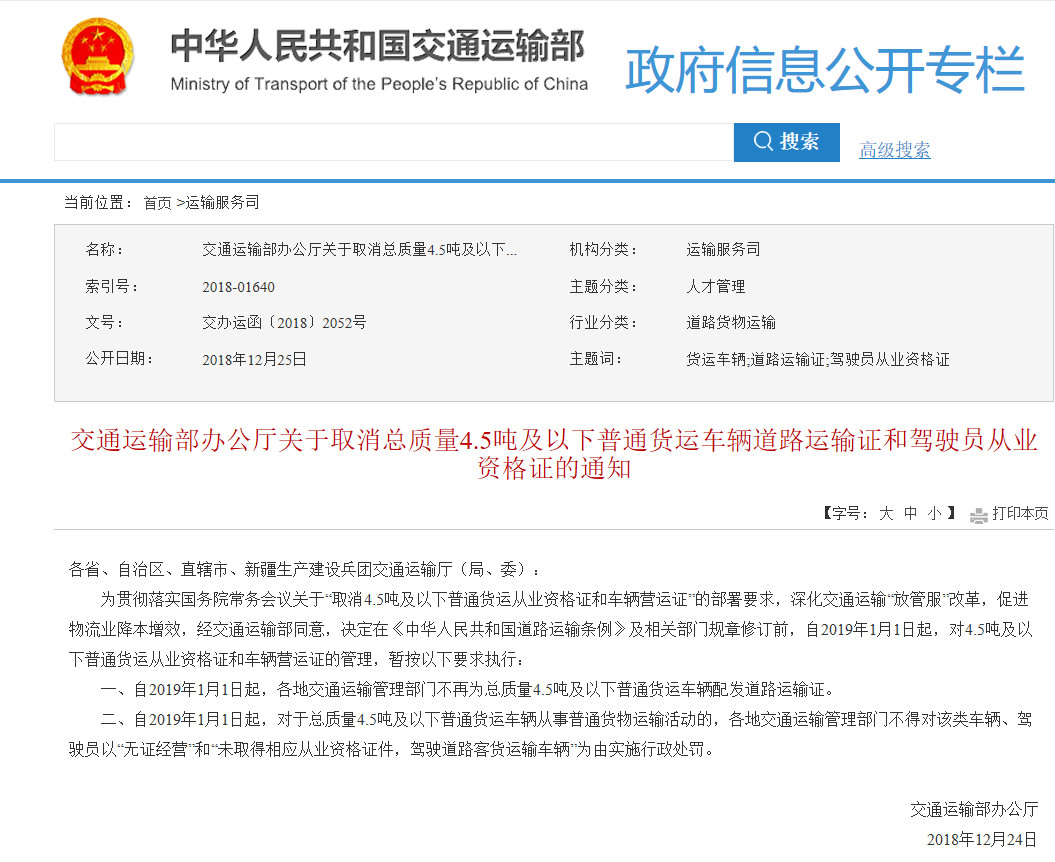Viewport: 1055px width, 862px height.
Task: Click the 搜索 search button
Action: pyautogui.click(x=787, y=142)
